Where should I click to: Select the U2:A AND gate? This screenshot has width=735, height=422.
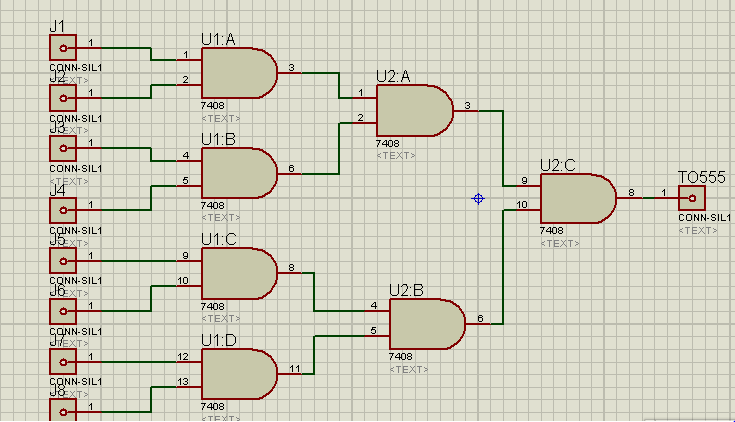414,111
